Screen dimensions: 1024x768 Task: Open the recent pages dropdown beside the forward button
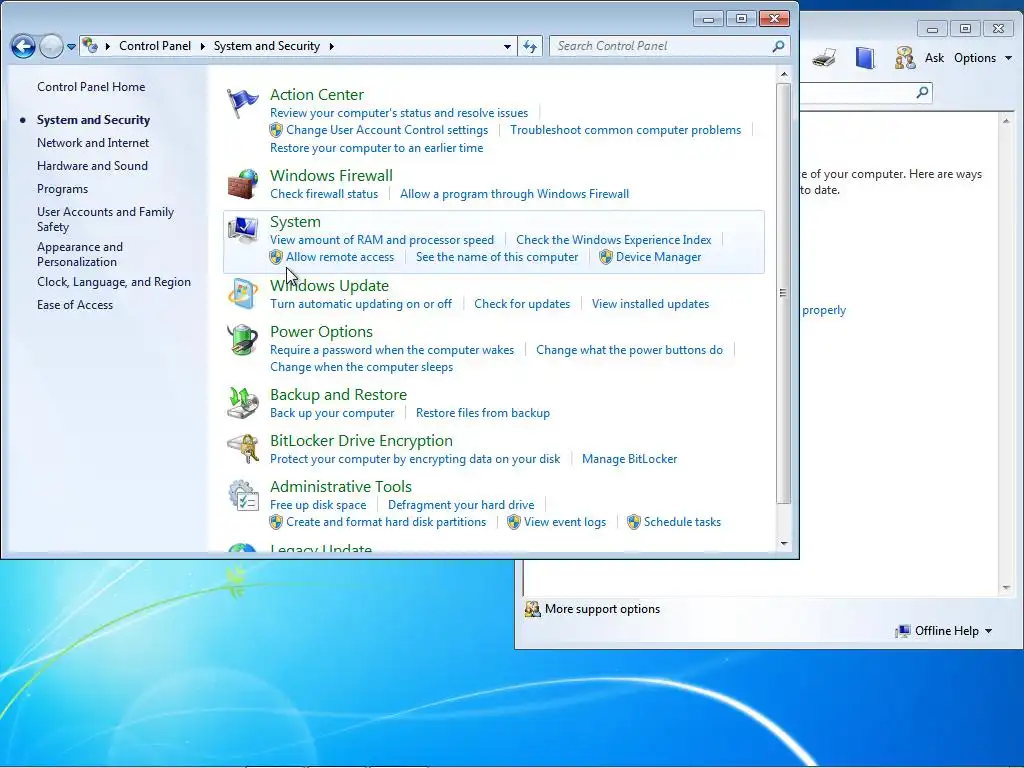(71, 46)
